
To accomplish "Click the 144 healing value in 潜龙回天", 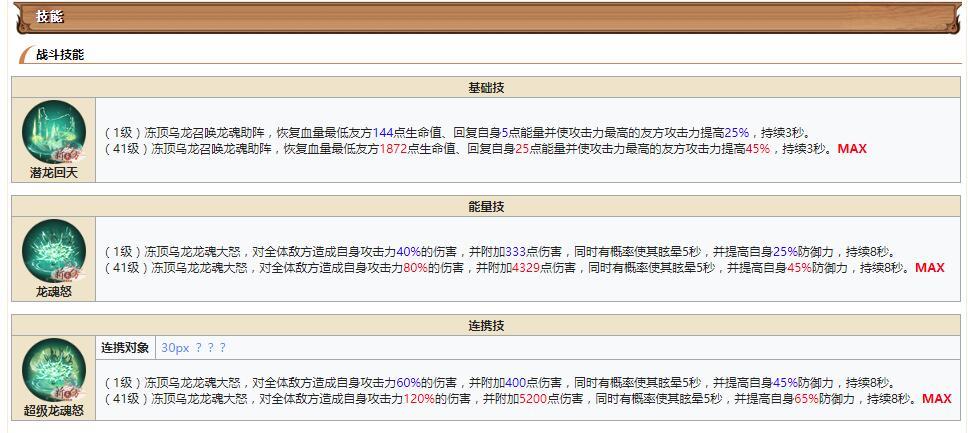I will click(383, 133).
